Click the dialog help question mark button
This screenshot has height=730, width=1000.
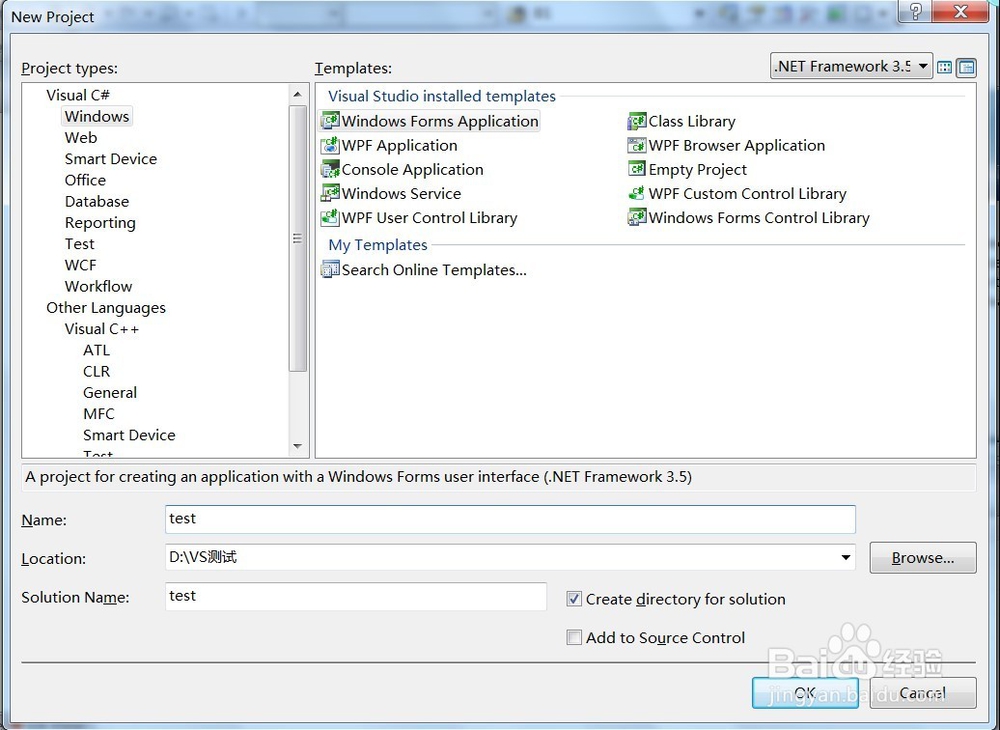pyautogui.click(x=915, y=12)
